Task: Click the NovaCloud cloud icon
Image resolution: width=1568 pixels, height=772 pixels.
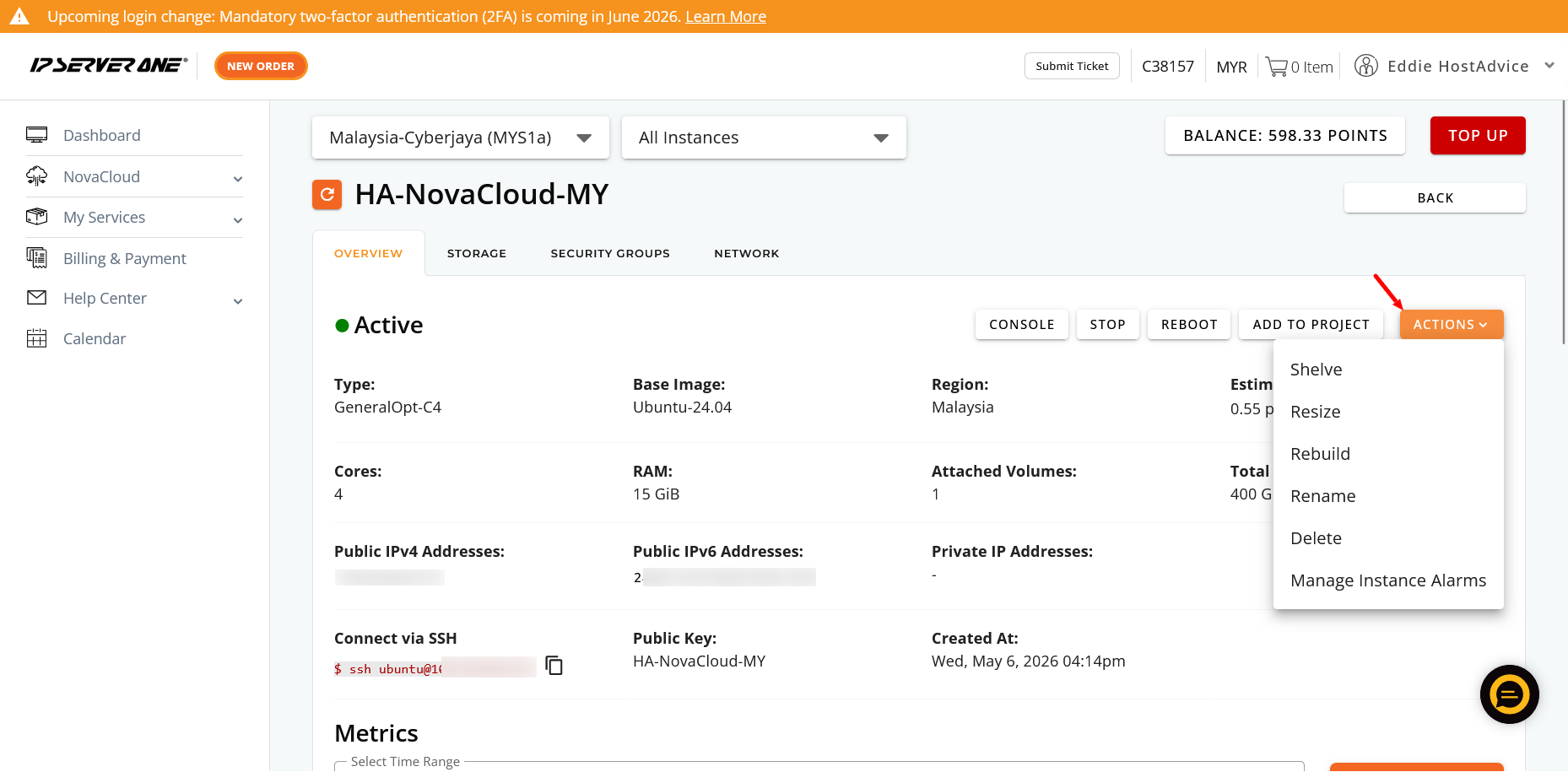Action: click(x=37, y=176)
